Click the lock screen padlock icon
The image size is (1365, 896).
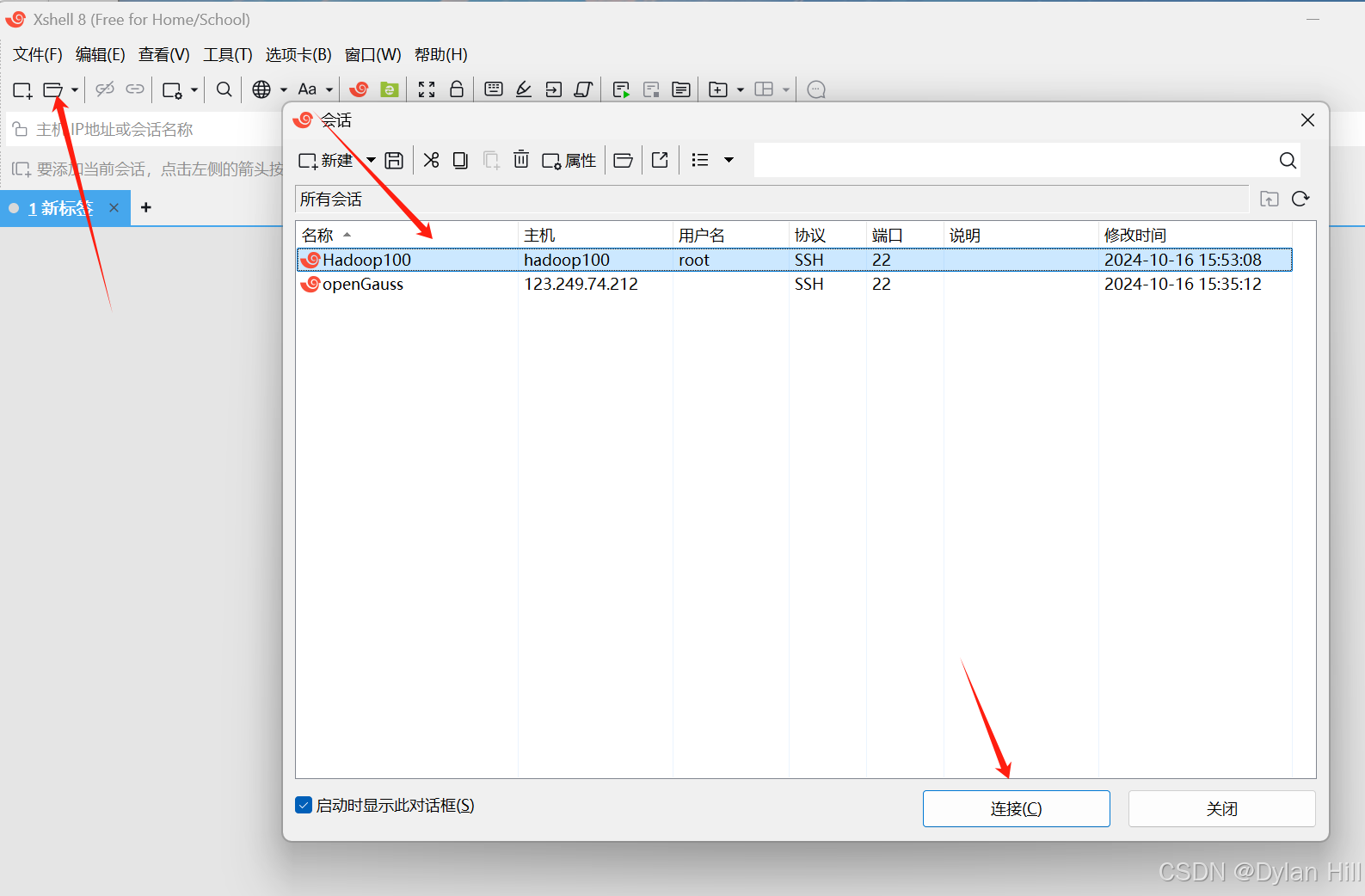tap(457, 89)
